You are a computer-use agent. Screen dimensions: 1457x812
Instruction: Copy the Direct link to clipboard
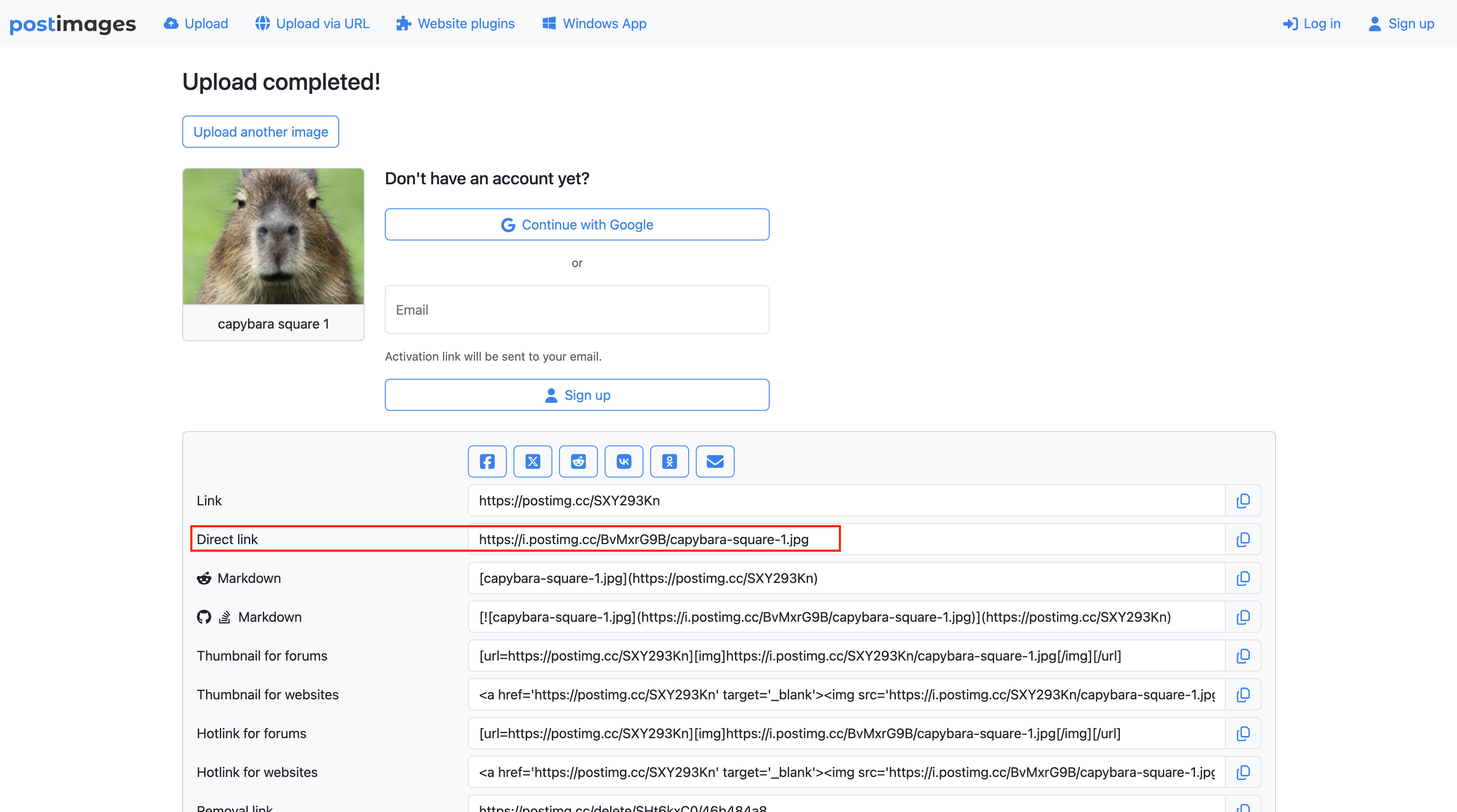[1243, 540]
